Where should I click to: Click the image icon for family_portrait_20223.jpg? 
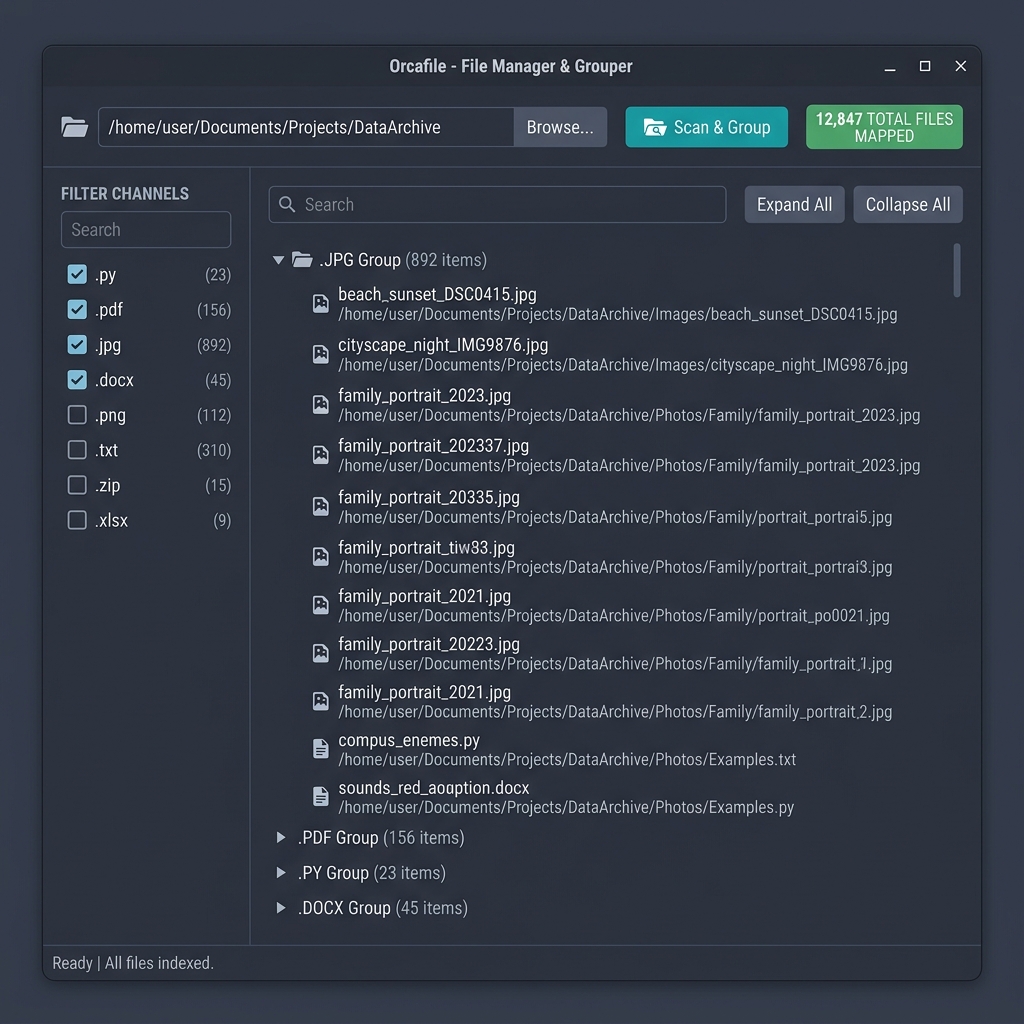(321, 653)
